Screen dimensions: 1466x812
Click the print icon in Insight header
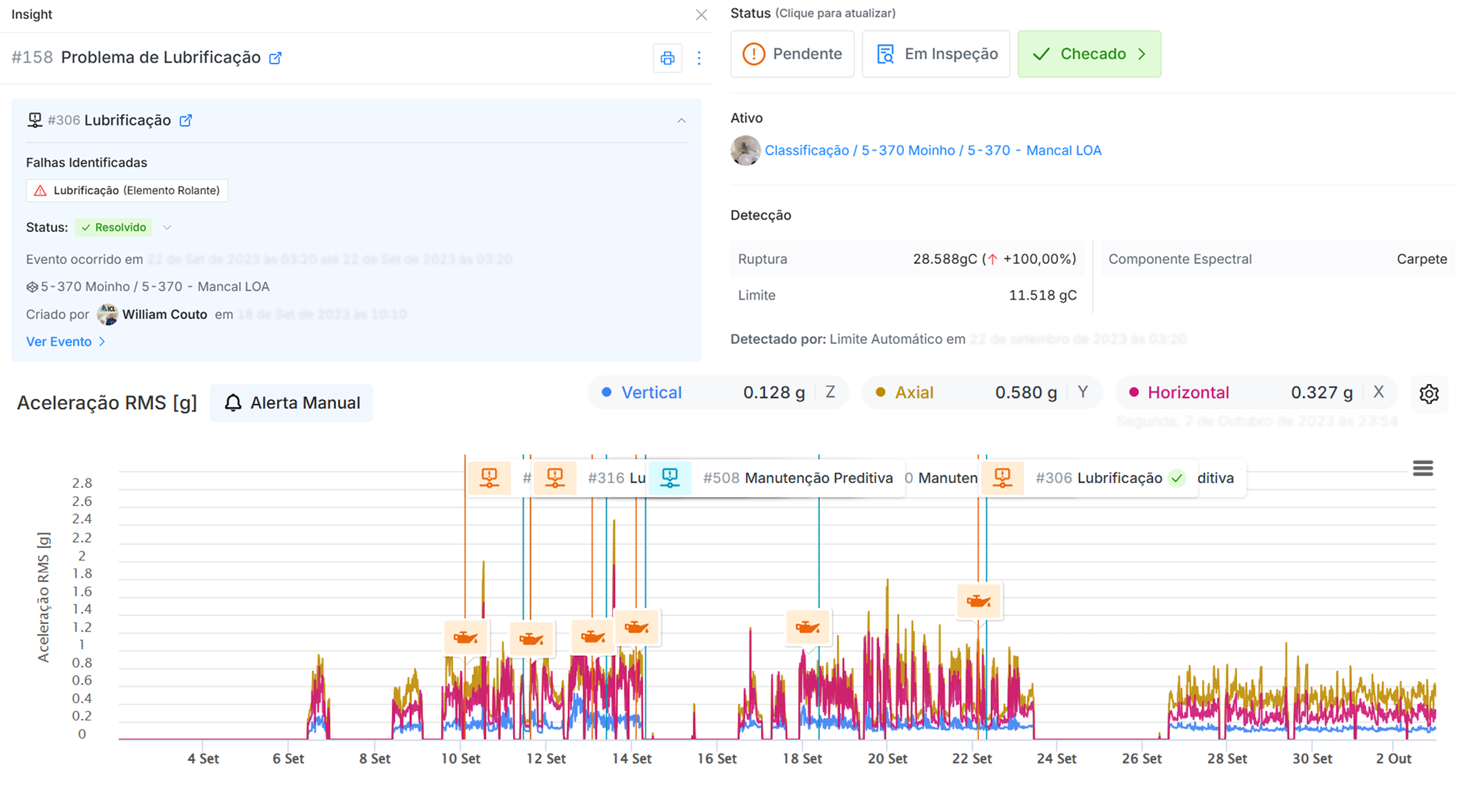[x=667, y=58]
